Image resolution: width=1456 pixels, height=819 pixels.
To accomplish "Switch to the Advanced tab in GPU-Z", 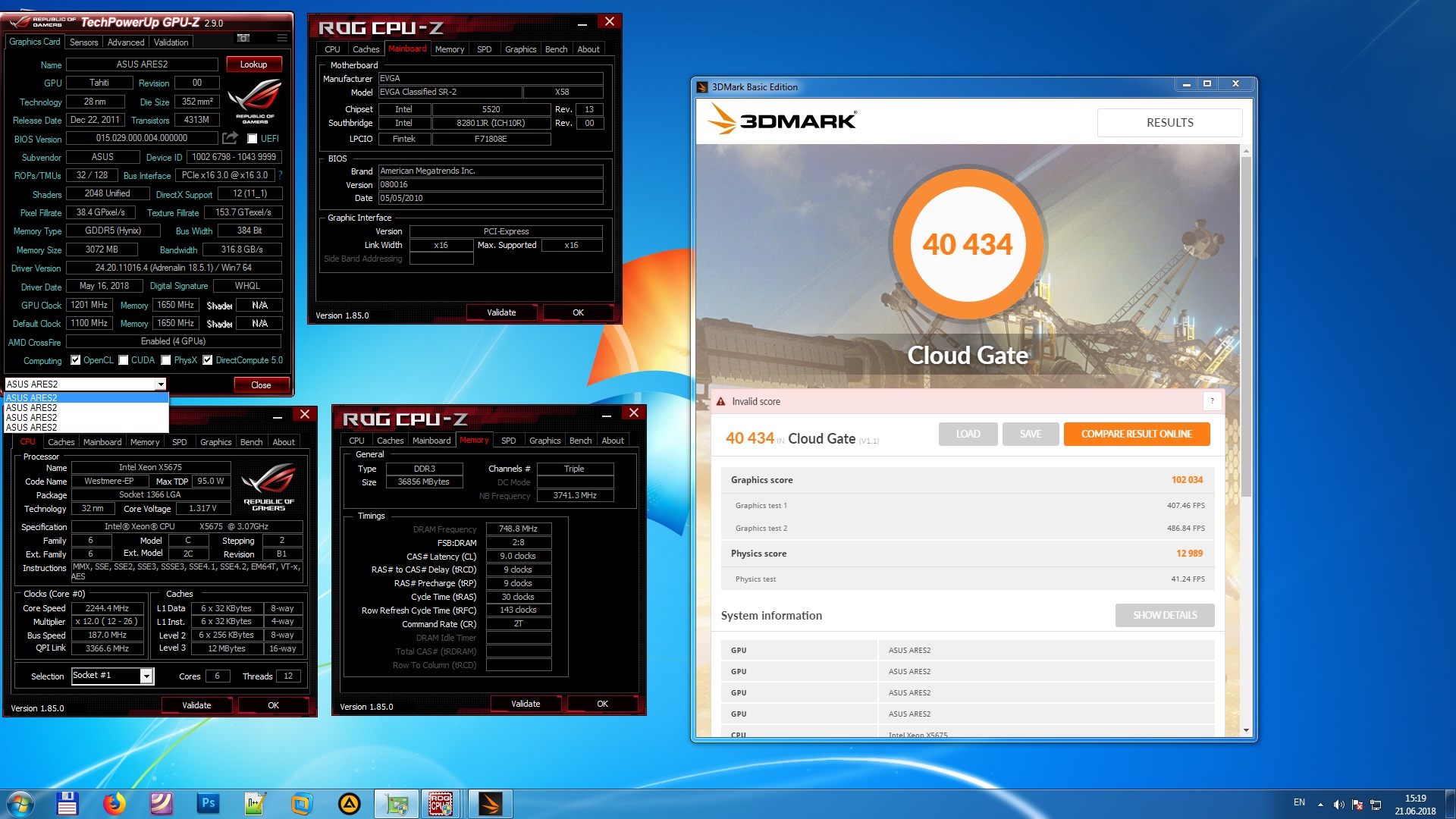I will (x=126, y=42).
